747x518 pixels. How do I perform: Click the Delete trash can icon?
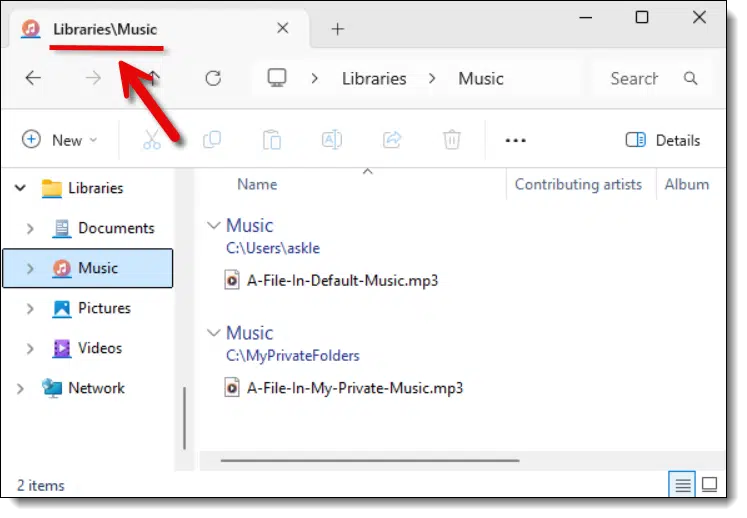[452, 140]
